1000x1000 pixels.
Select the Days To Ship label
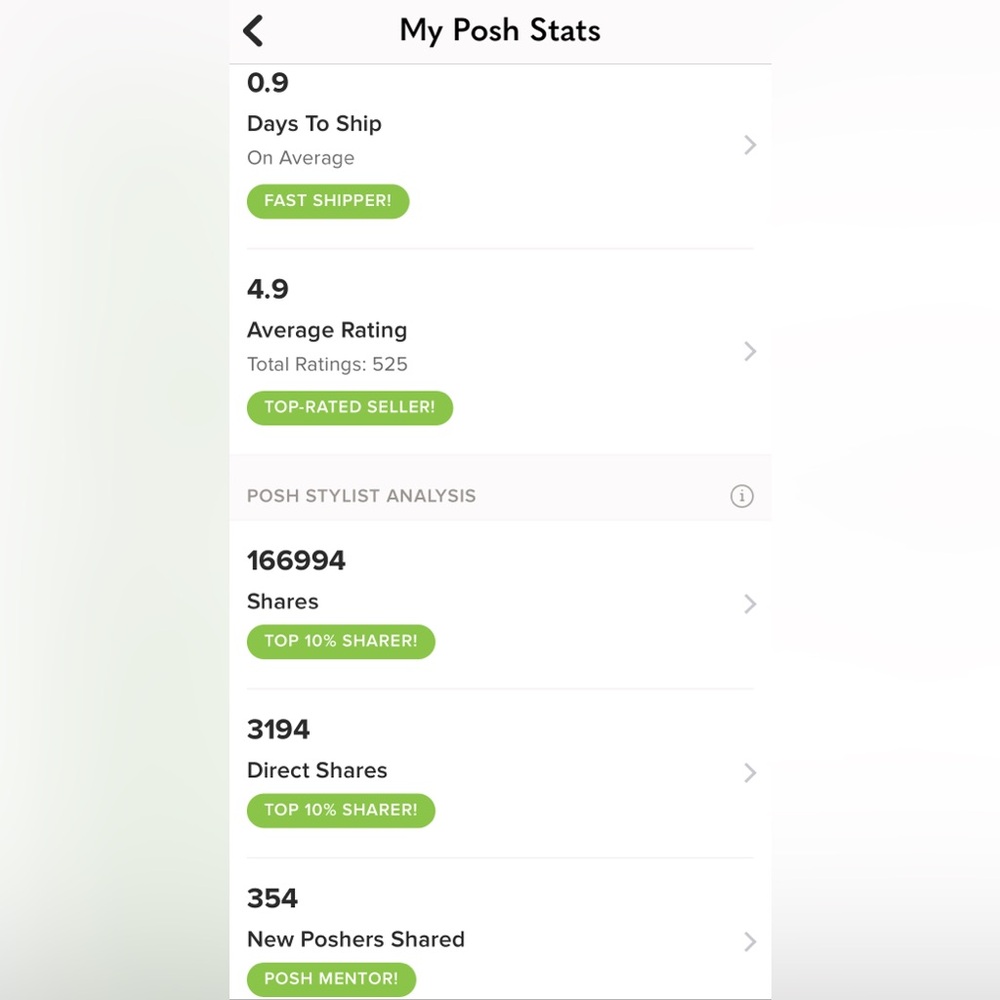(x=314, y=124)
